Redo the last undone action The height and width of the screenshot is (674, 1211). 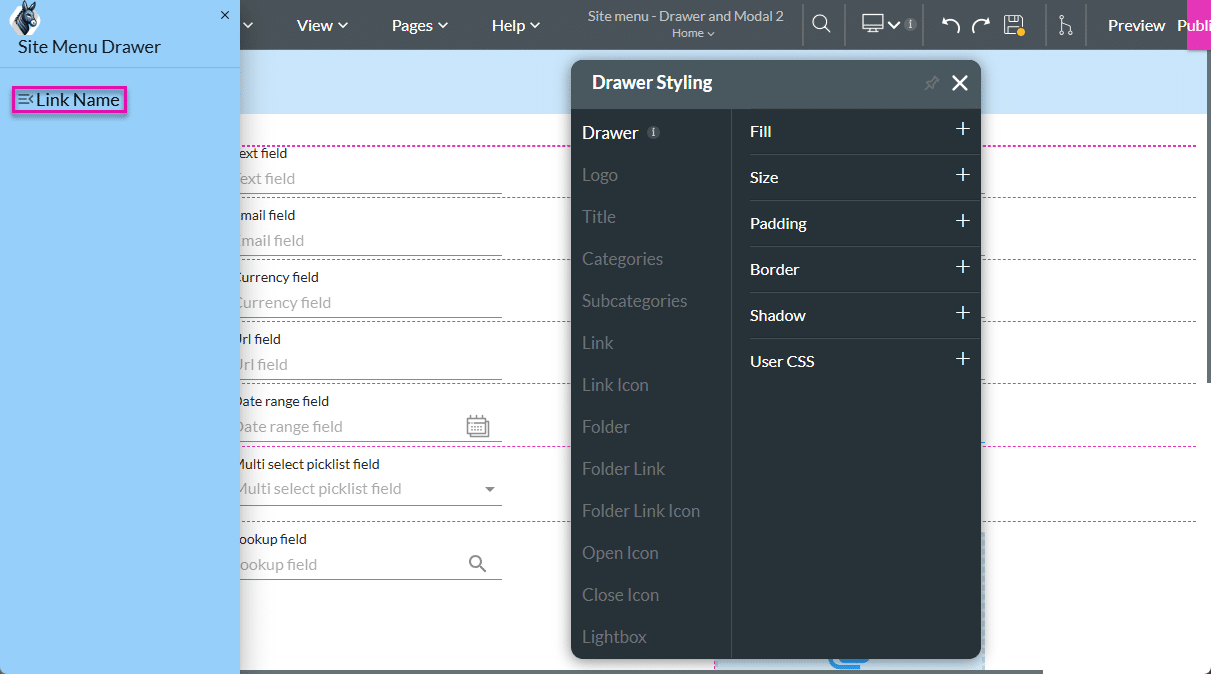click(x=981, y=25)
